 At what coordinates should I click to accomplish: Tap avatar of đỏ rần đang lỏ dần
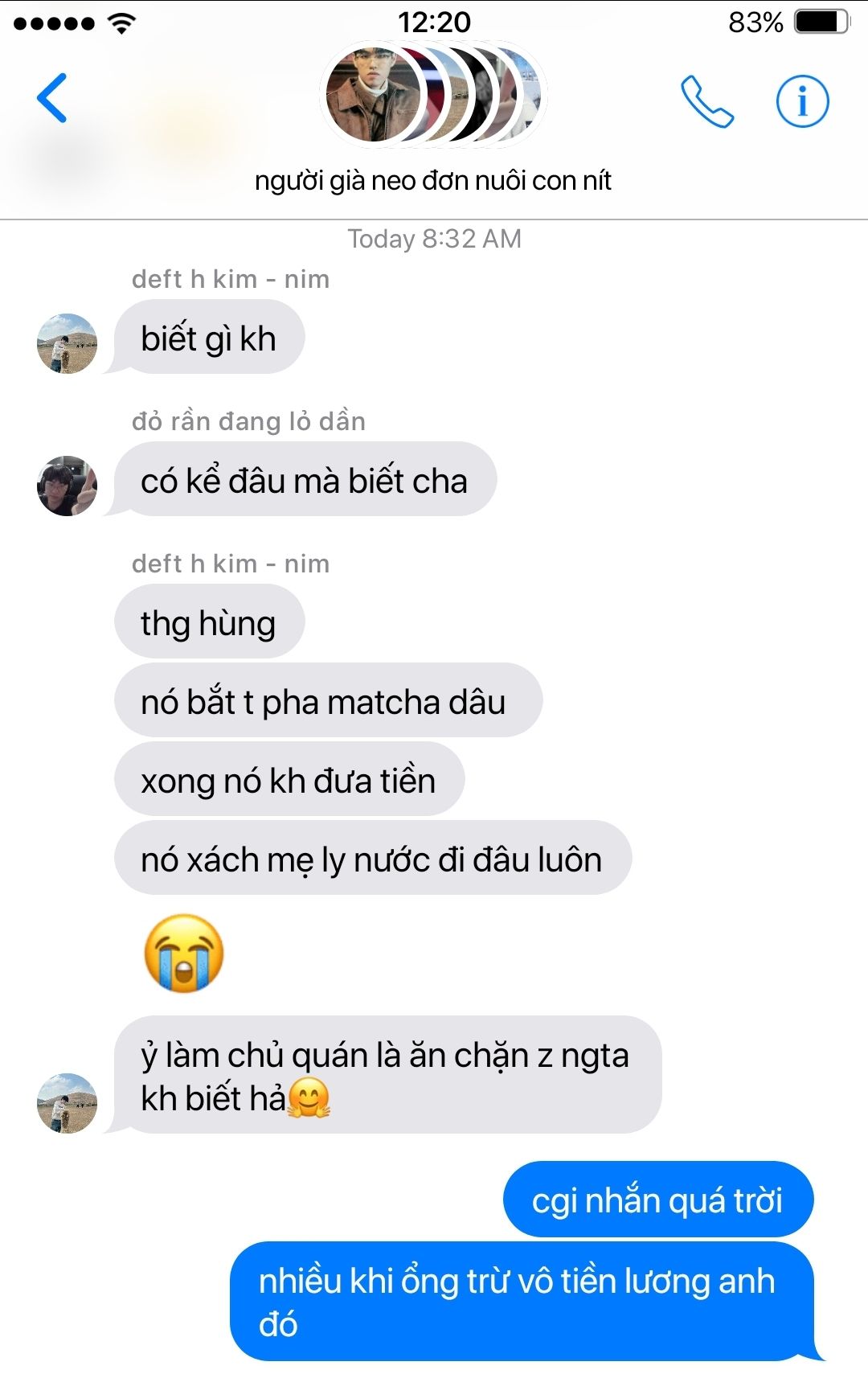pyautogui.click(x=68, y=486)
